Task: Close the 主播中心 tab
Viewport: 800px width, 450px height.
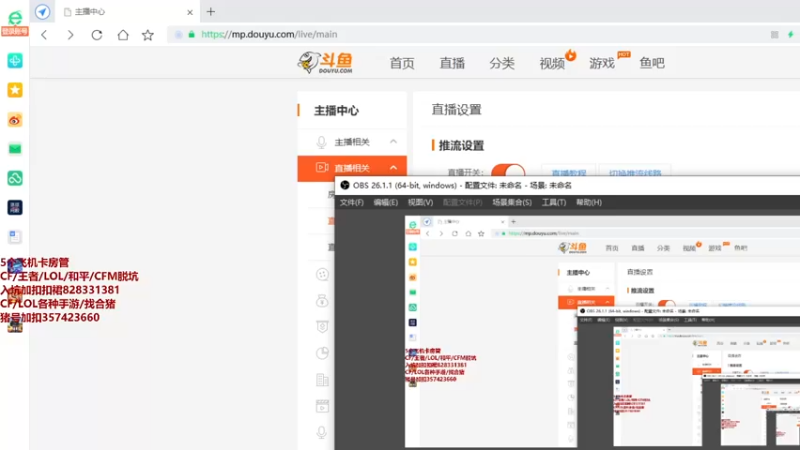Action: [x=190, y=12]
